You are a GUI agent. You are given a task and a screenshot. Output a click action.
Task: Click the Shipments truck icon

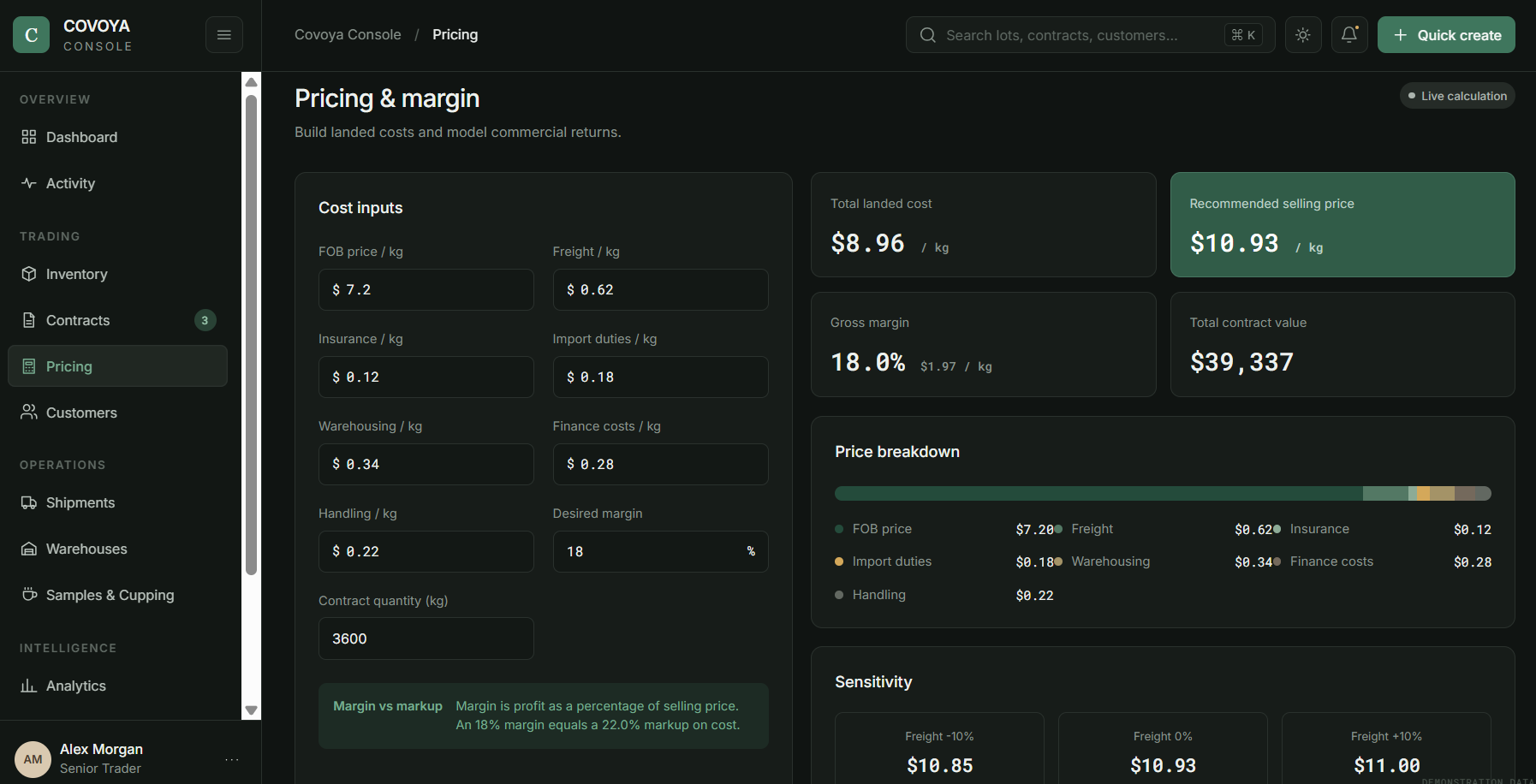click(29, 502)
